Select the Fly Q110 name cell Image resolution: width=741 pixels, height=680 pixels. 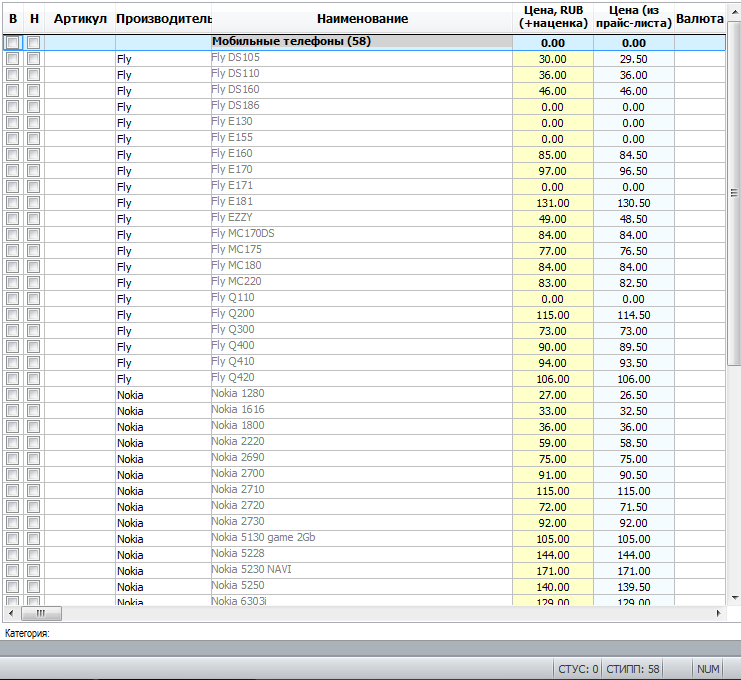click(362, 299)
